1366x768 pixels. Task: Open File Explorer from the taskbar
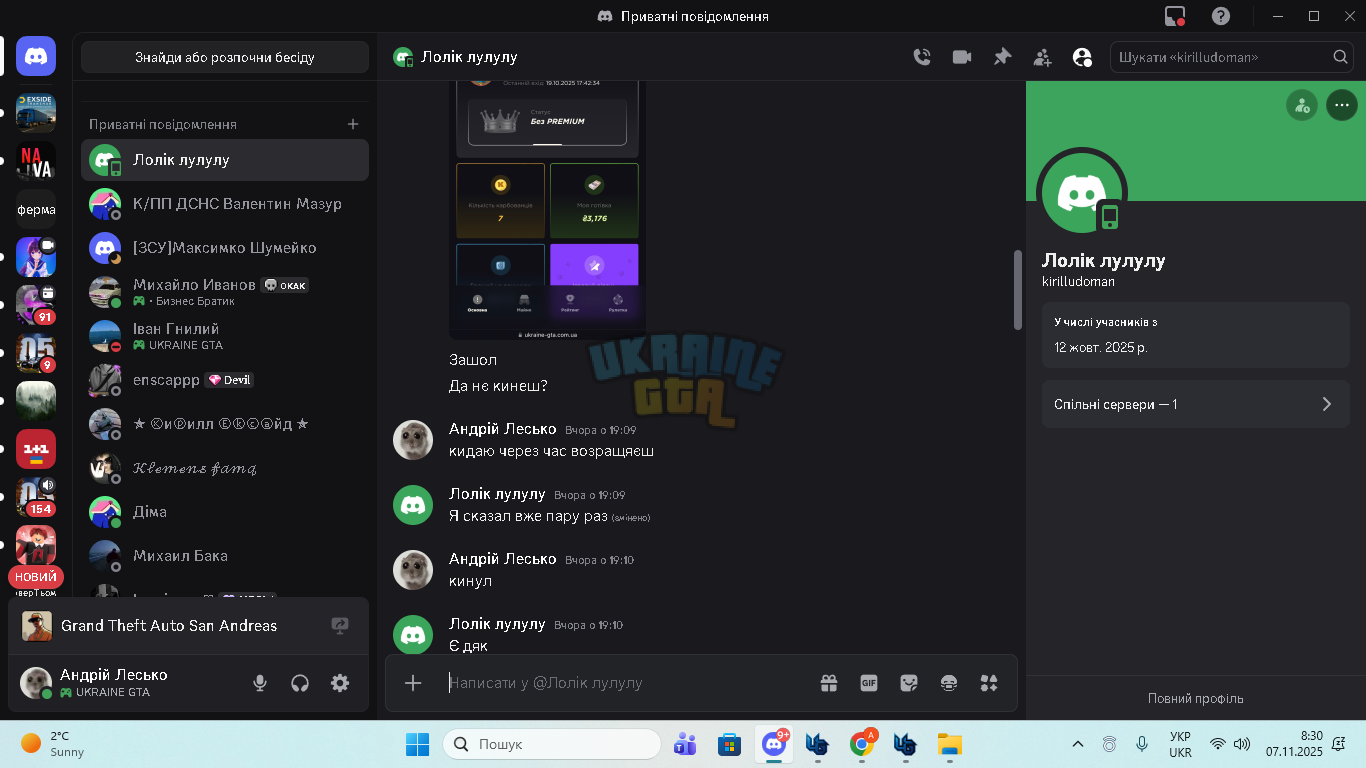pos(949,744)
